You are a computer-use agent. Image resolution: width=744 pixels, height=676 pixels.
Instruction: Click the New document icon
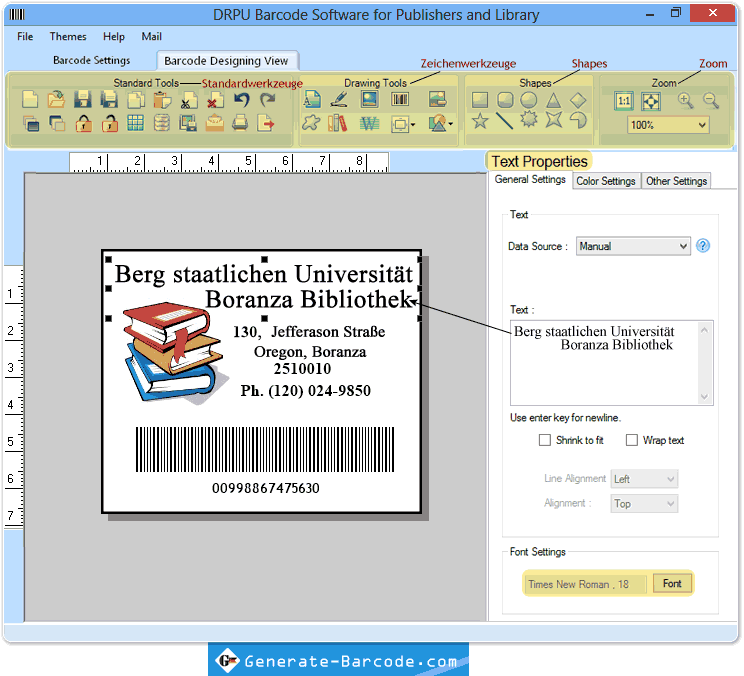[x=30, y=100]
